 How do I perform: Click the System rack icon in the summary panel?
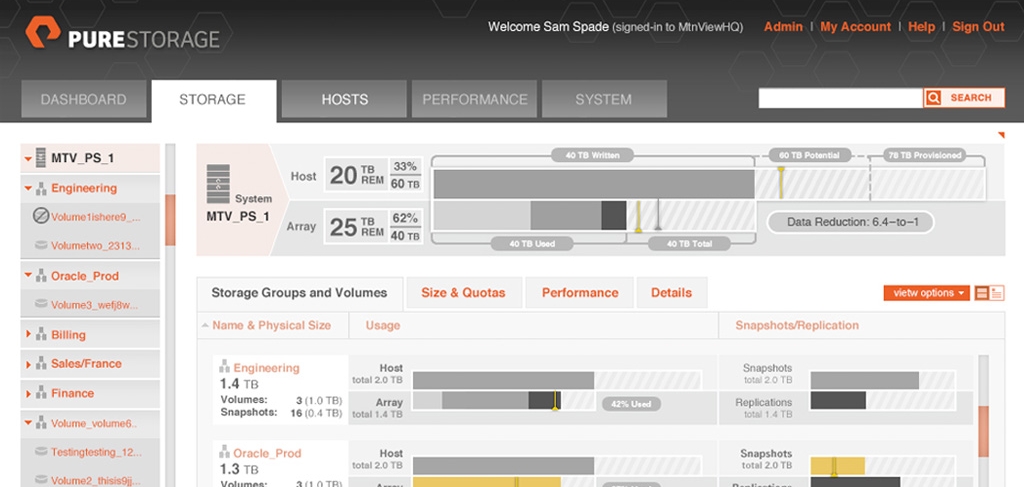pos(218,184)
